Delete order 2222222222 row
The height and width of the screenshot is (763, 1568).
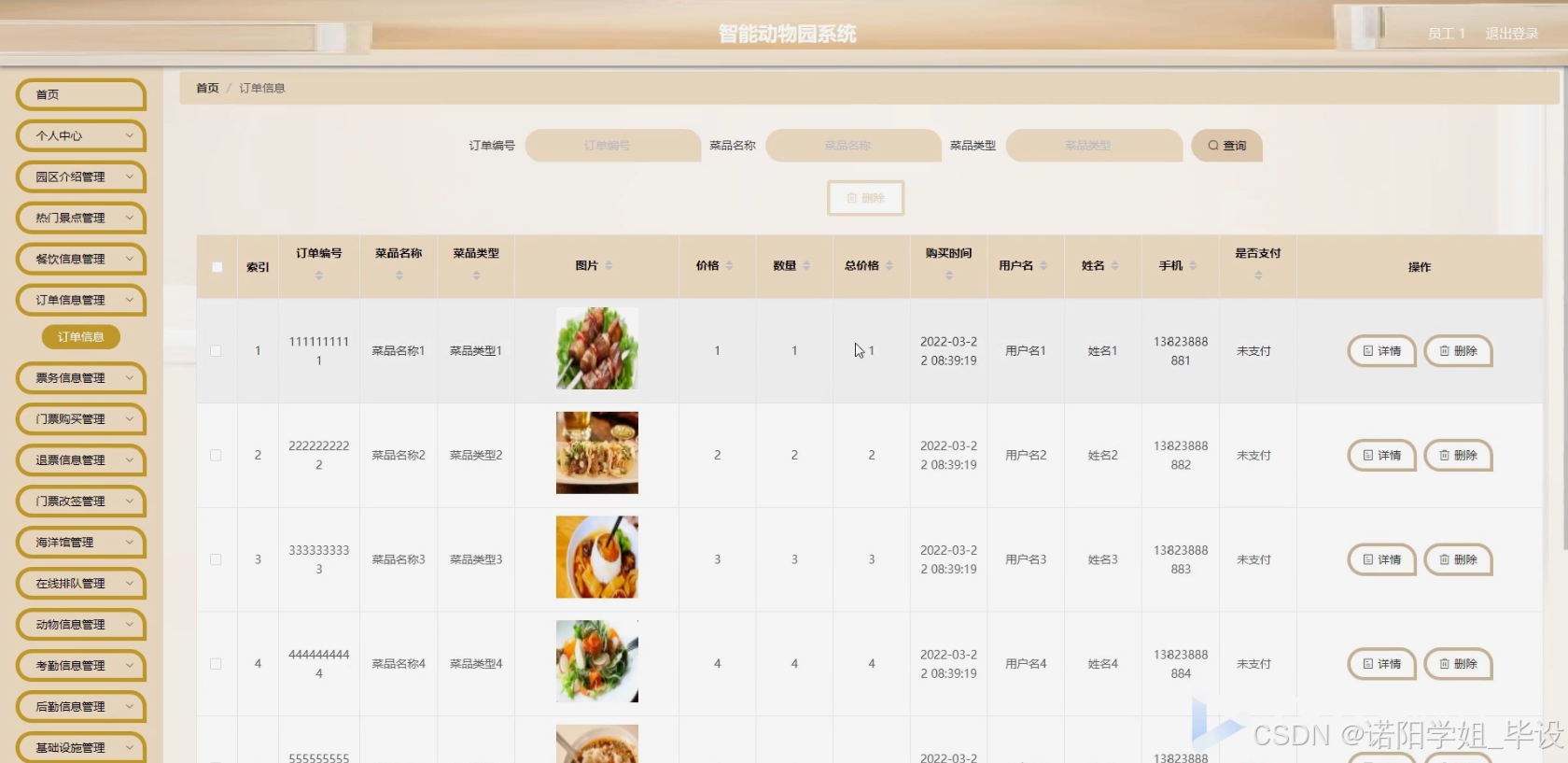[x=1458, y=456]
